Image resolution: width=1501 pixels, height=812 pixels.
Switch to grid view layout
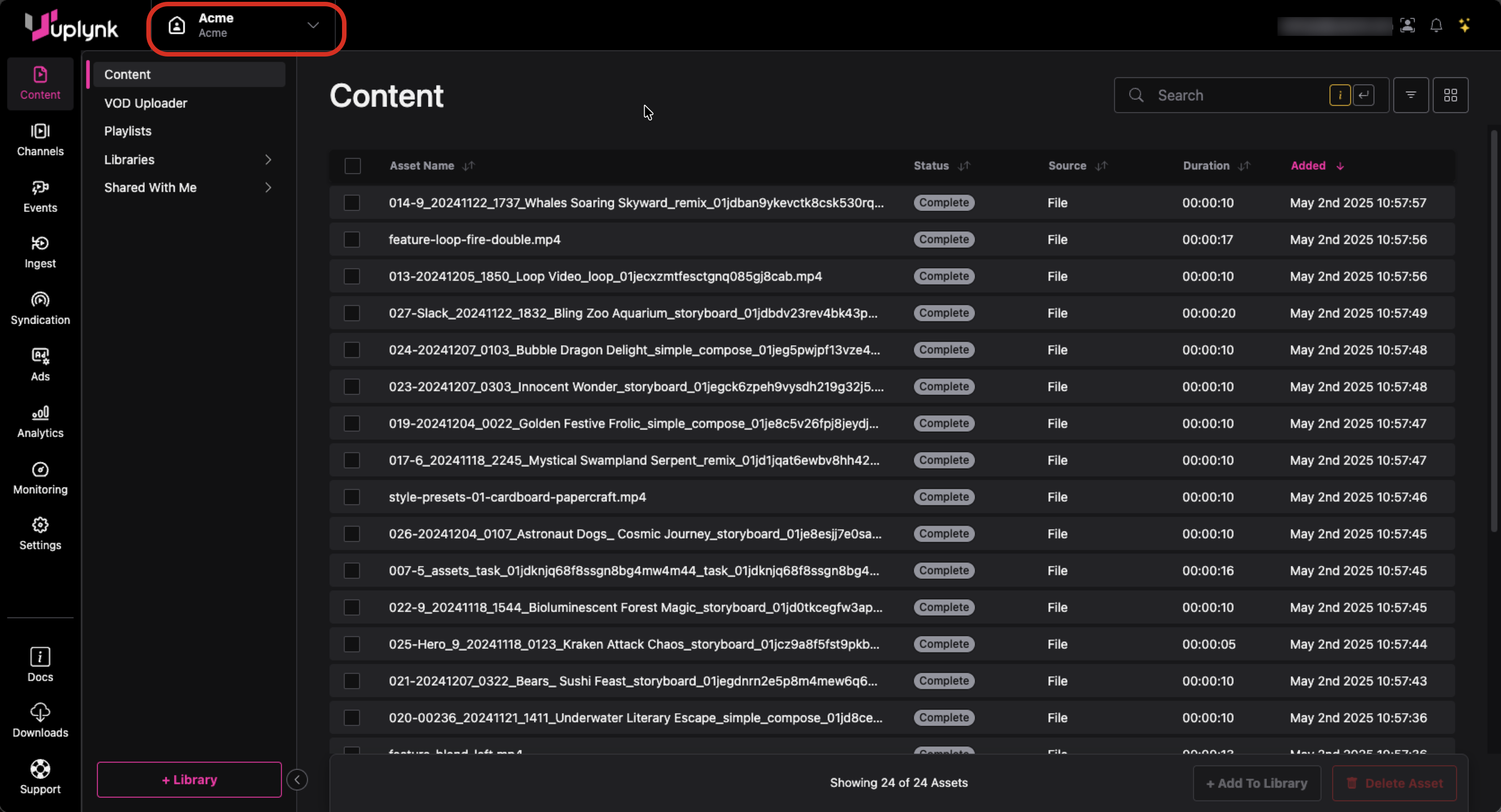pyautogui.click(x=1450, y=95)
